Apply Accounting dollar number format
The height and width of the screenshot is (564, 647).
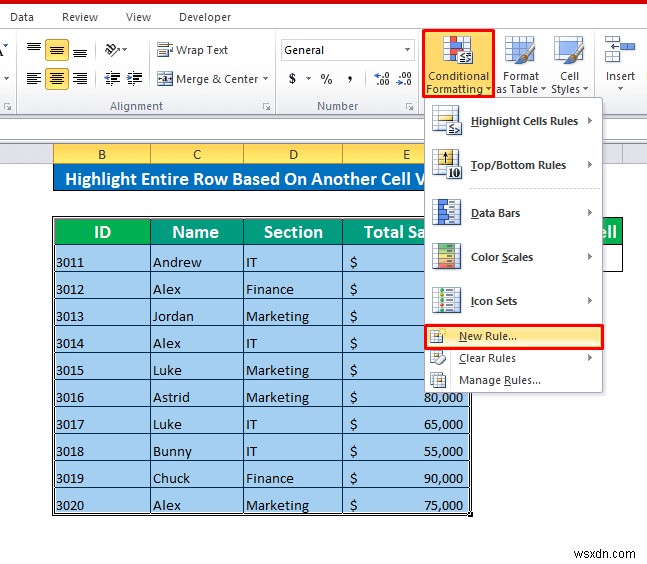click(292, 78)
